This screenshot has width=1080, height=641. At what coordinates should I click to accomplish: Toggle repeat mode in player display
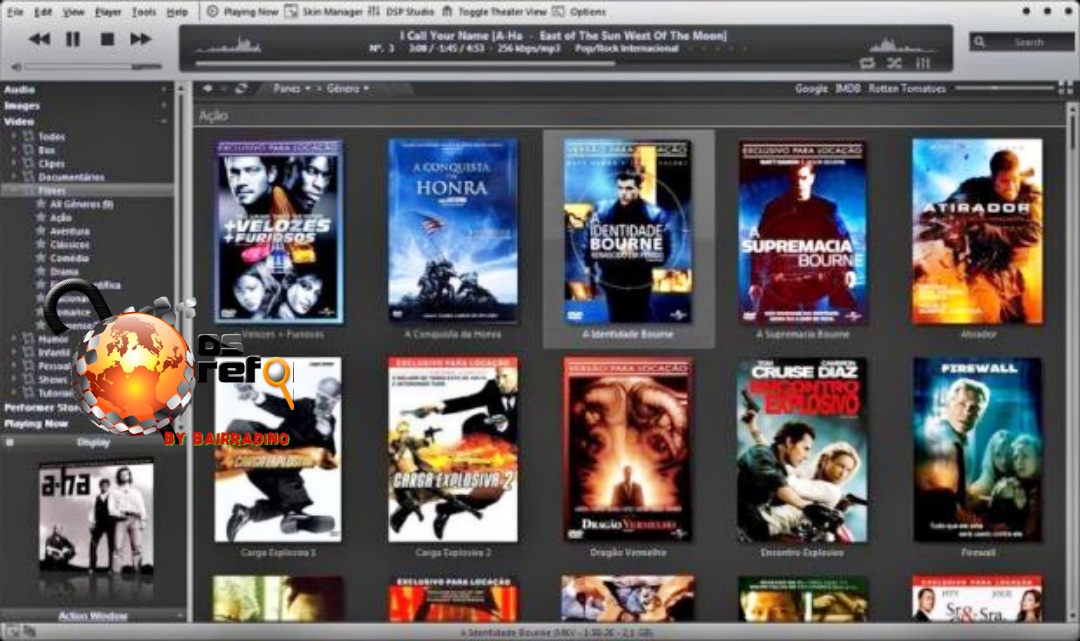pos(867,63)
